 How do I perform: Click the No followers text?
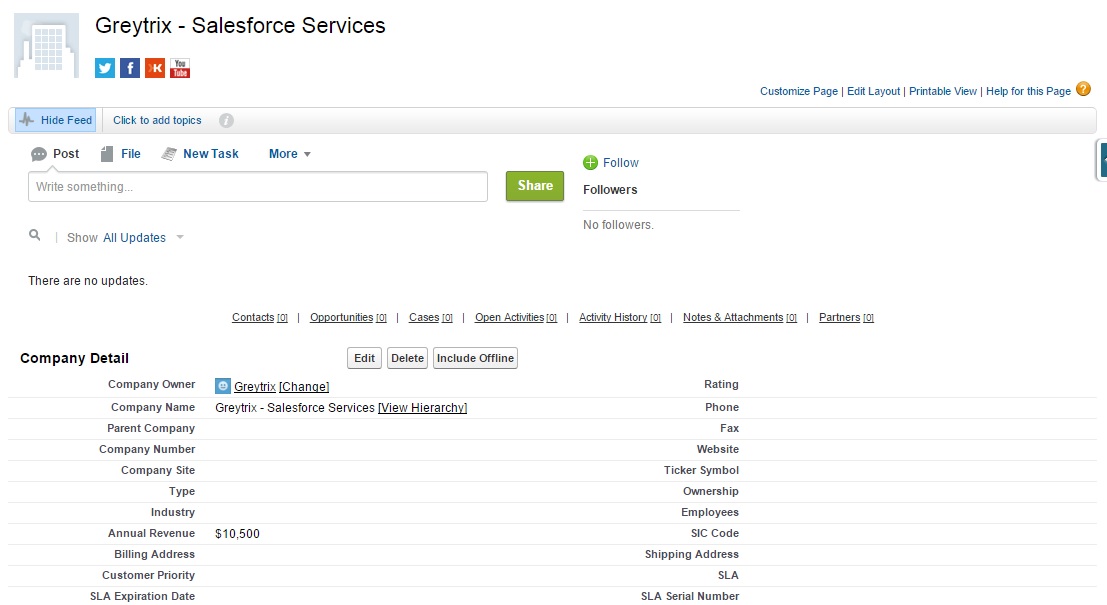click(x=618, y=225)
